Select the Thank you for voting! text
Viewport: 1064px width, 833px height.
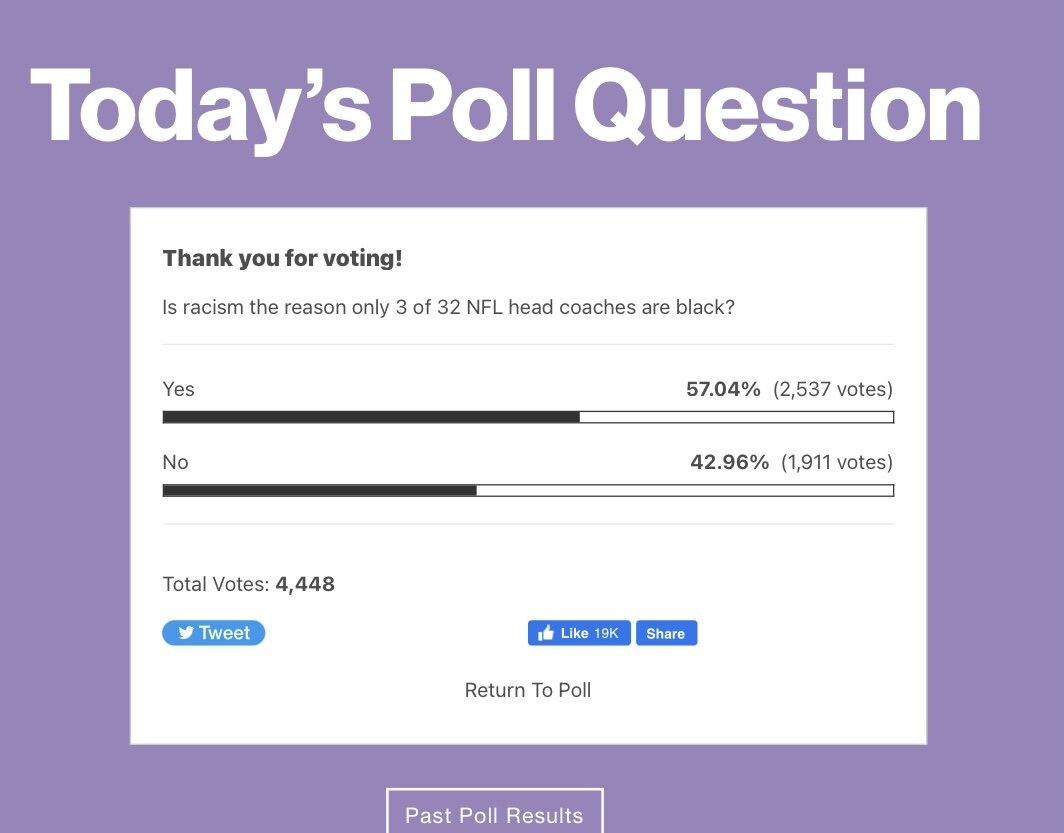(x=282, y=259)
